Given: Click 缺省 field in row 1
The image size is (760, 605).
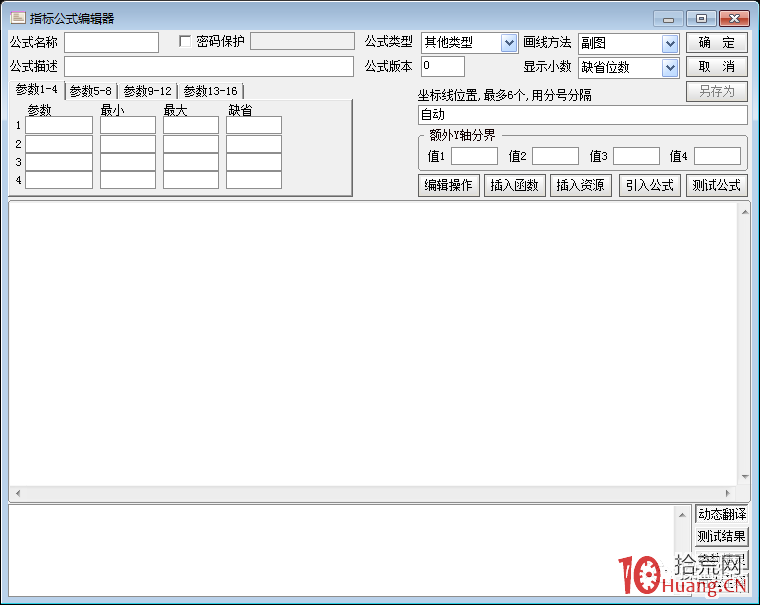Looking at the screenshot, I should pos(254,126).
